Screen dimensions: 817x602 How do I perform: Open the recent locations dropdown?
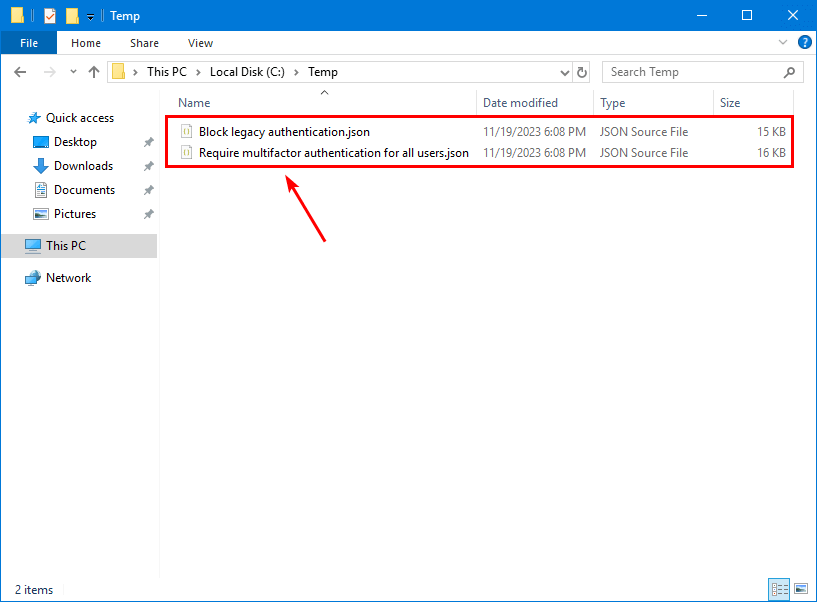(73, 72)
